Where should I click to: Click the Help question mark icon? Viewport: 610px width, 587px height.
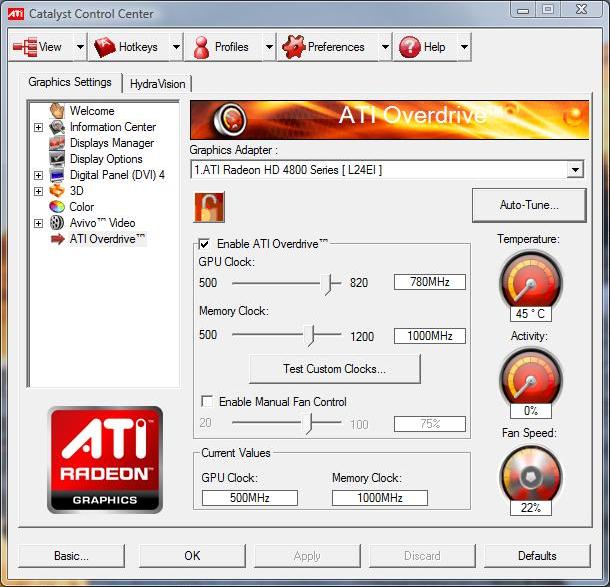point(410,47)
